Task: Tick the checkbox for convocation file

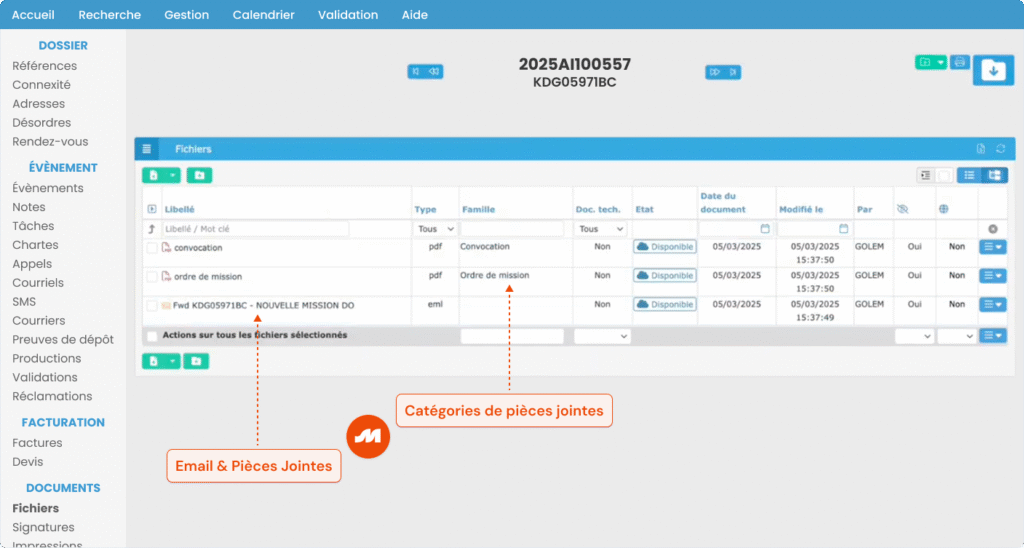Action: 152,248
